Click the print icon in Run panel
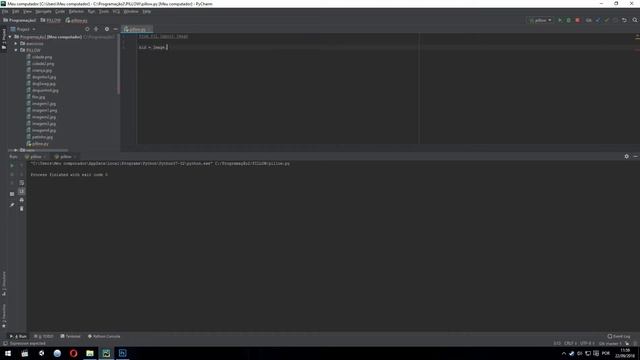Viewport: 640px width, 360px height. [22, 200]
